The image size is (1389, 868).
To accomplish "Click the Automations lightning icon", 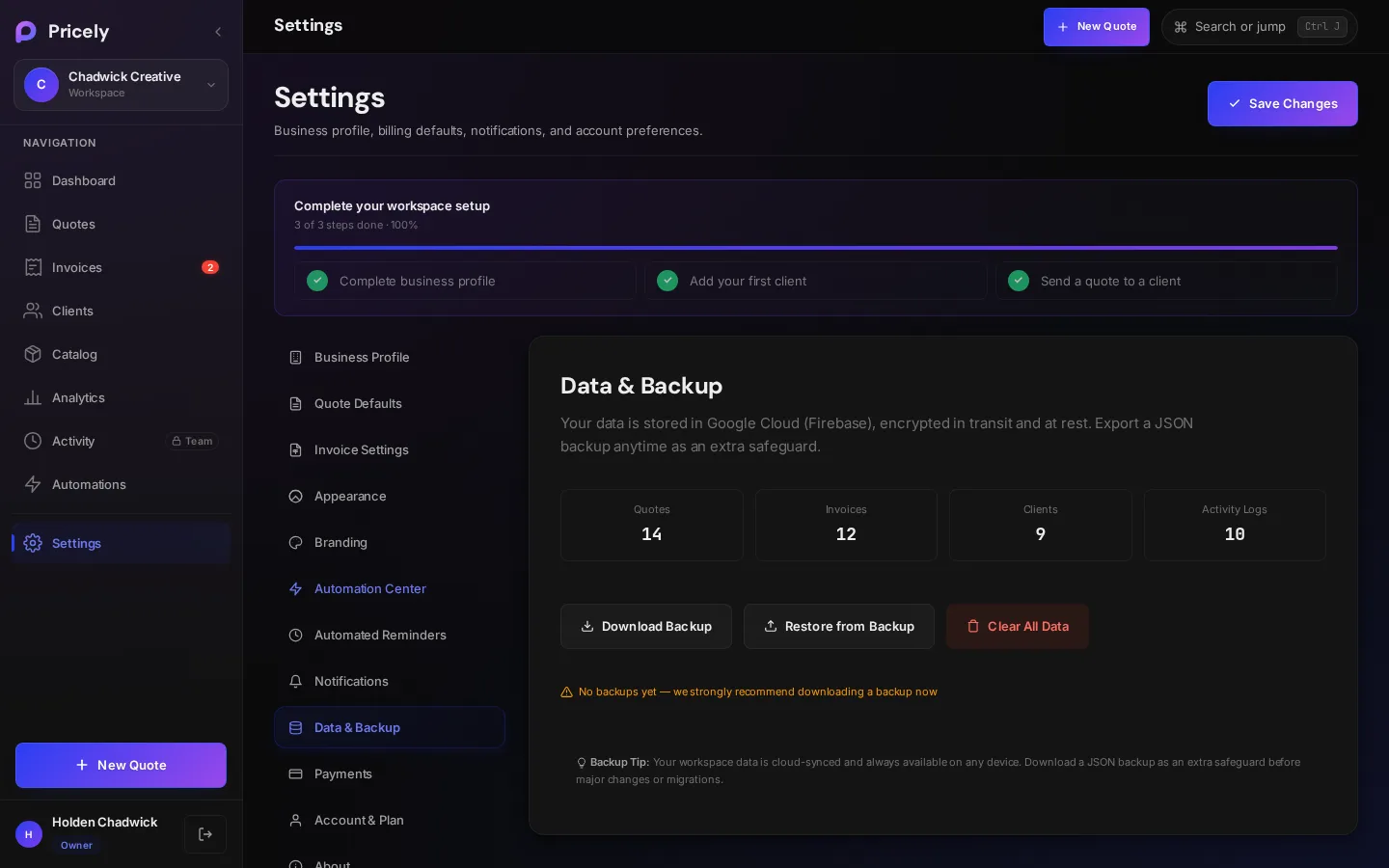I will pyautogui.click(x=33, y=484).
